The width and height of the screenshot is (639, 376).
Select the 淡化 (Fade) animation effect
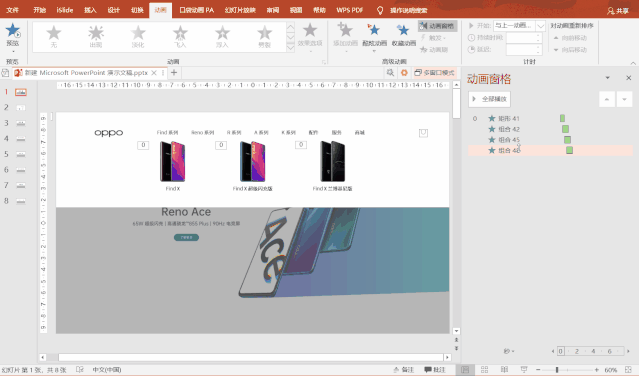pos(138,37)
